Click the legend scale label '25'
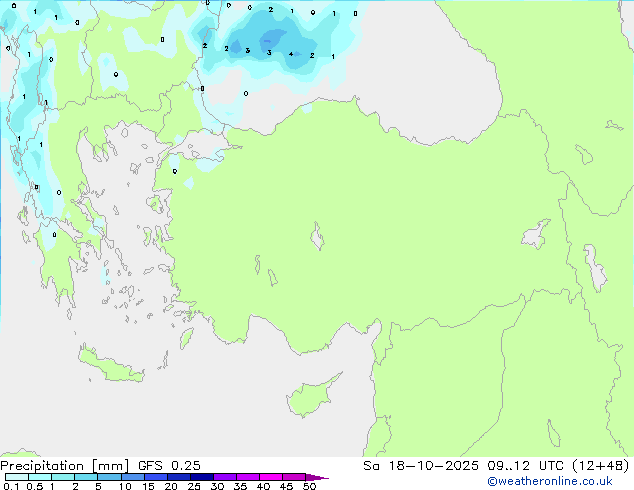 194,486
